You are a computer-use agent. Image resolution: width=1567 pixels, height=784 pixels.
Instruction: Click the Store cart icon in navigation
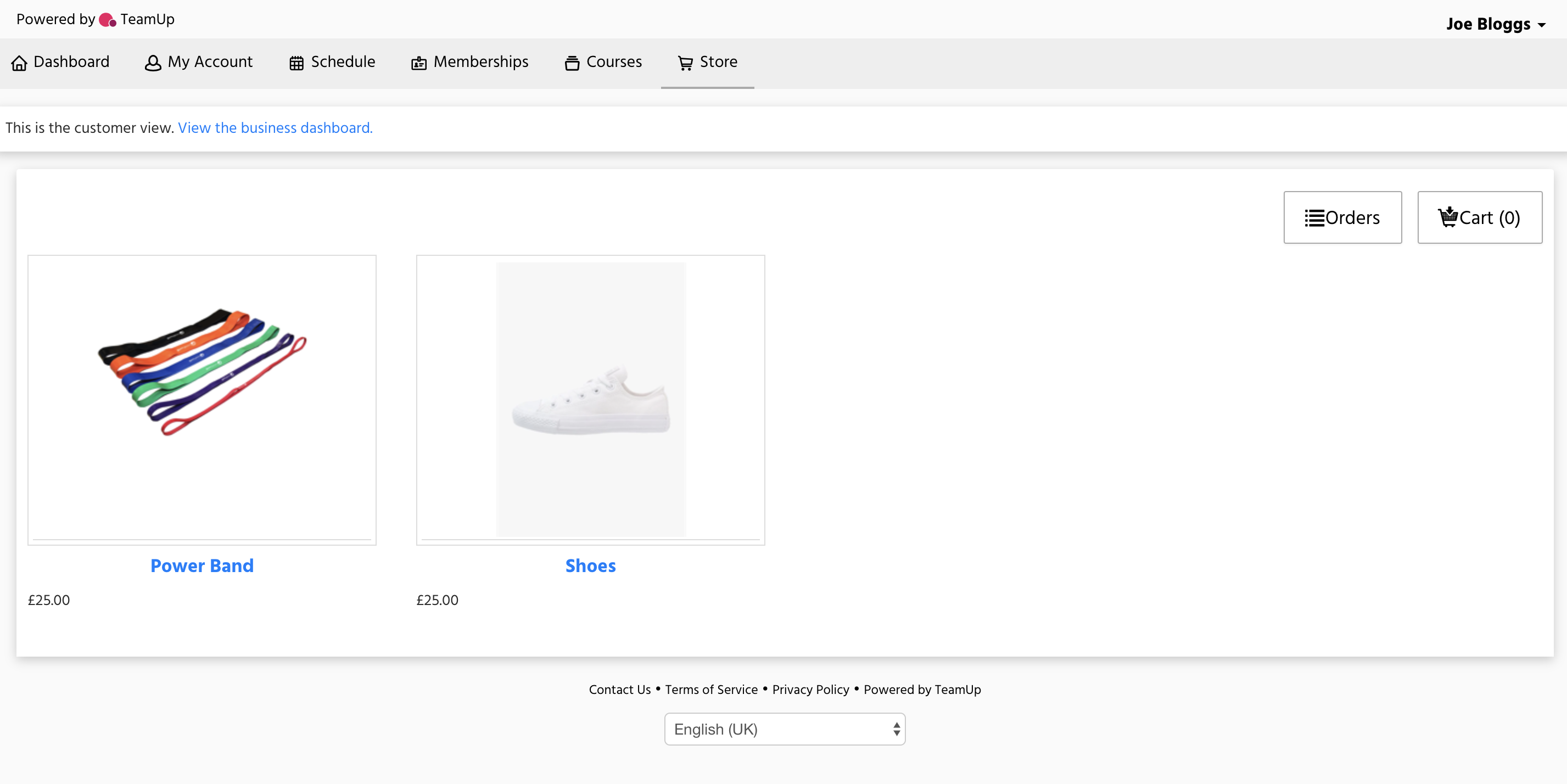coord(685,63)
